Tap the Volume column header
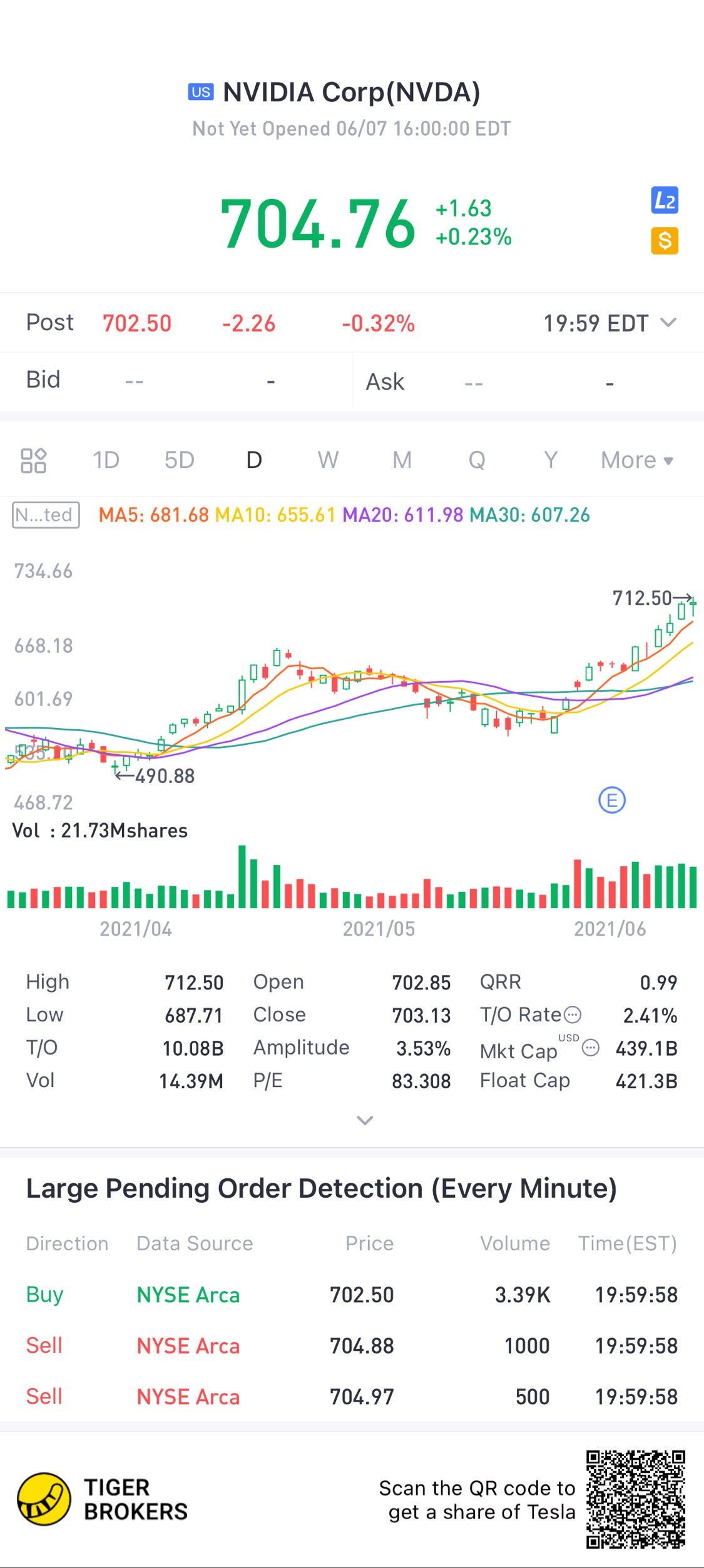The image size is (704, 1568). (515, 1243)
